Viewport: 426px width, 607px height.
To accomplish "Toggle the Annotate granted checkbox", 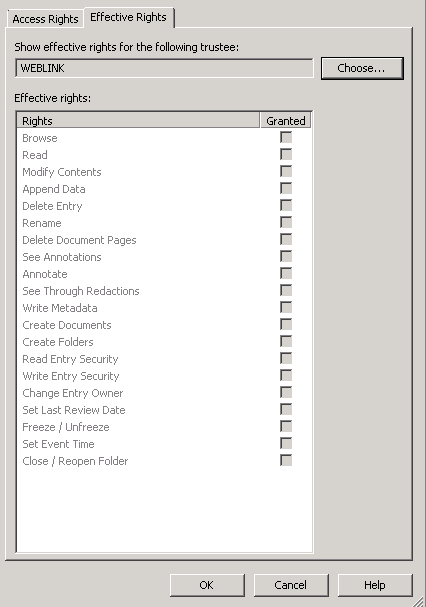I will coord(286,274).
